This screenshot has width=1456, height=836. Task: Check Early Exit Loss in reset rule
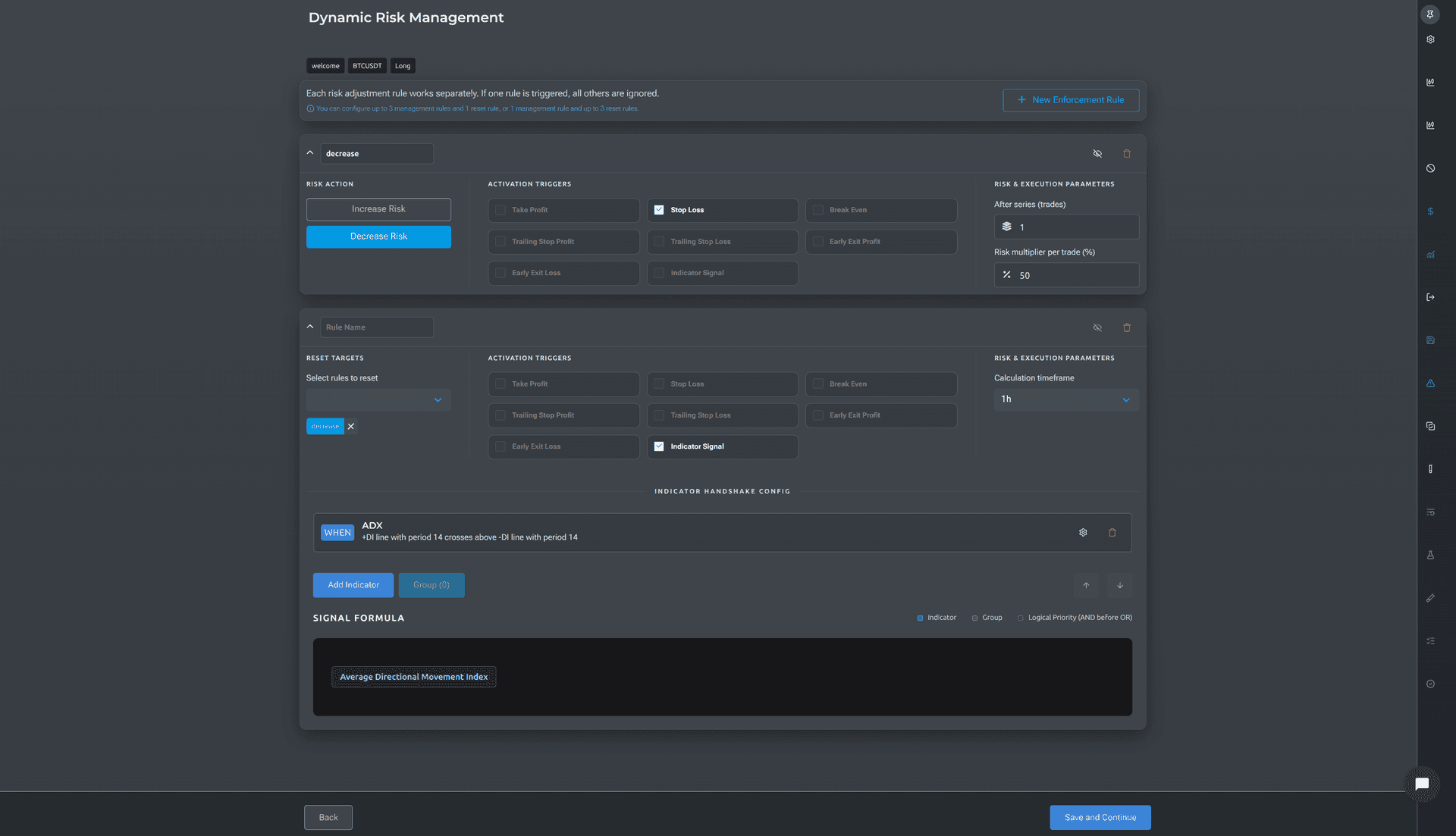(x=500, y=446)
